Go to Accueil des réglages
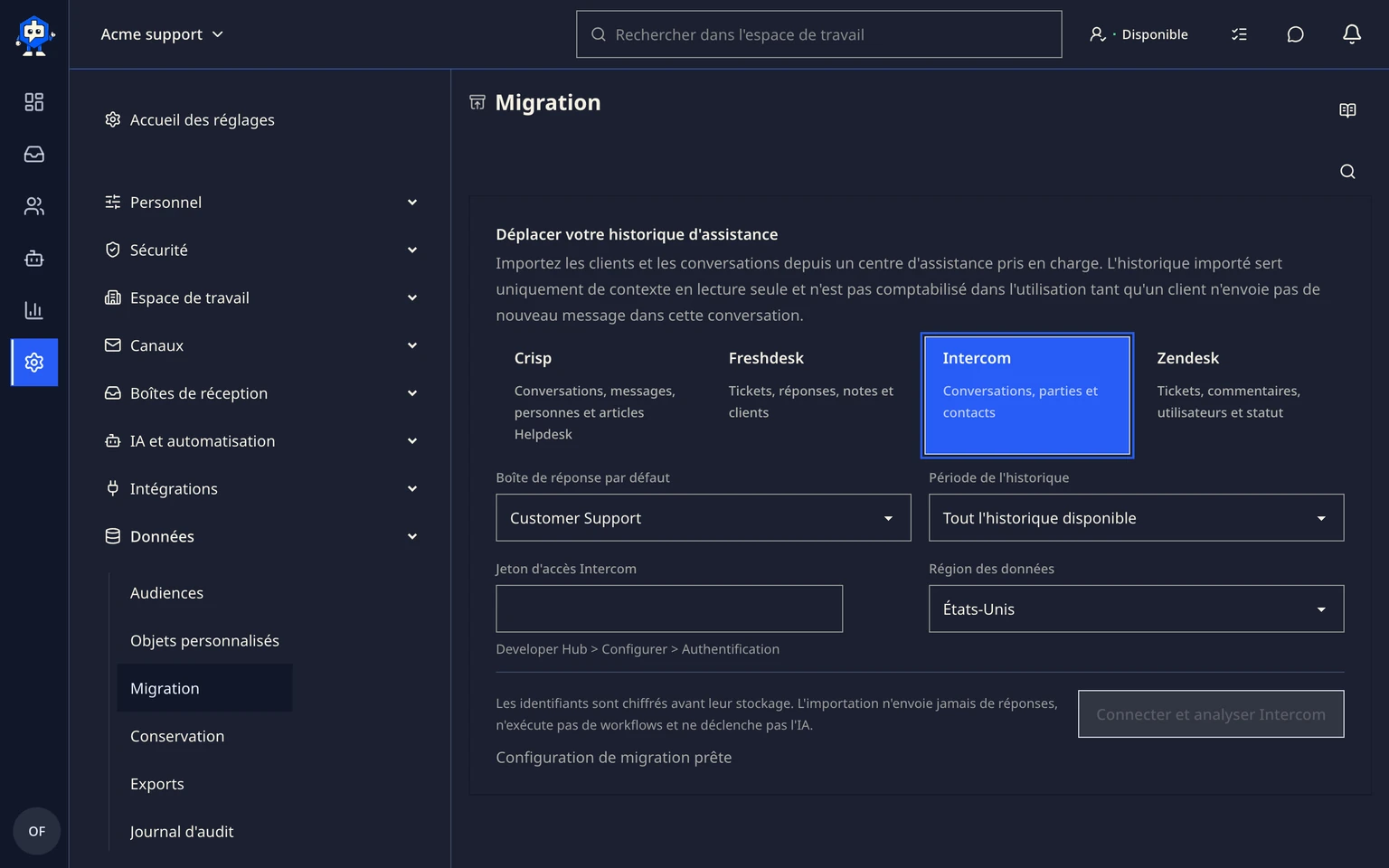 [189, 119]
